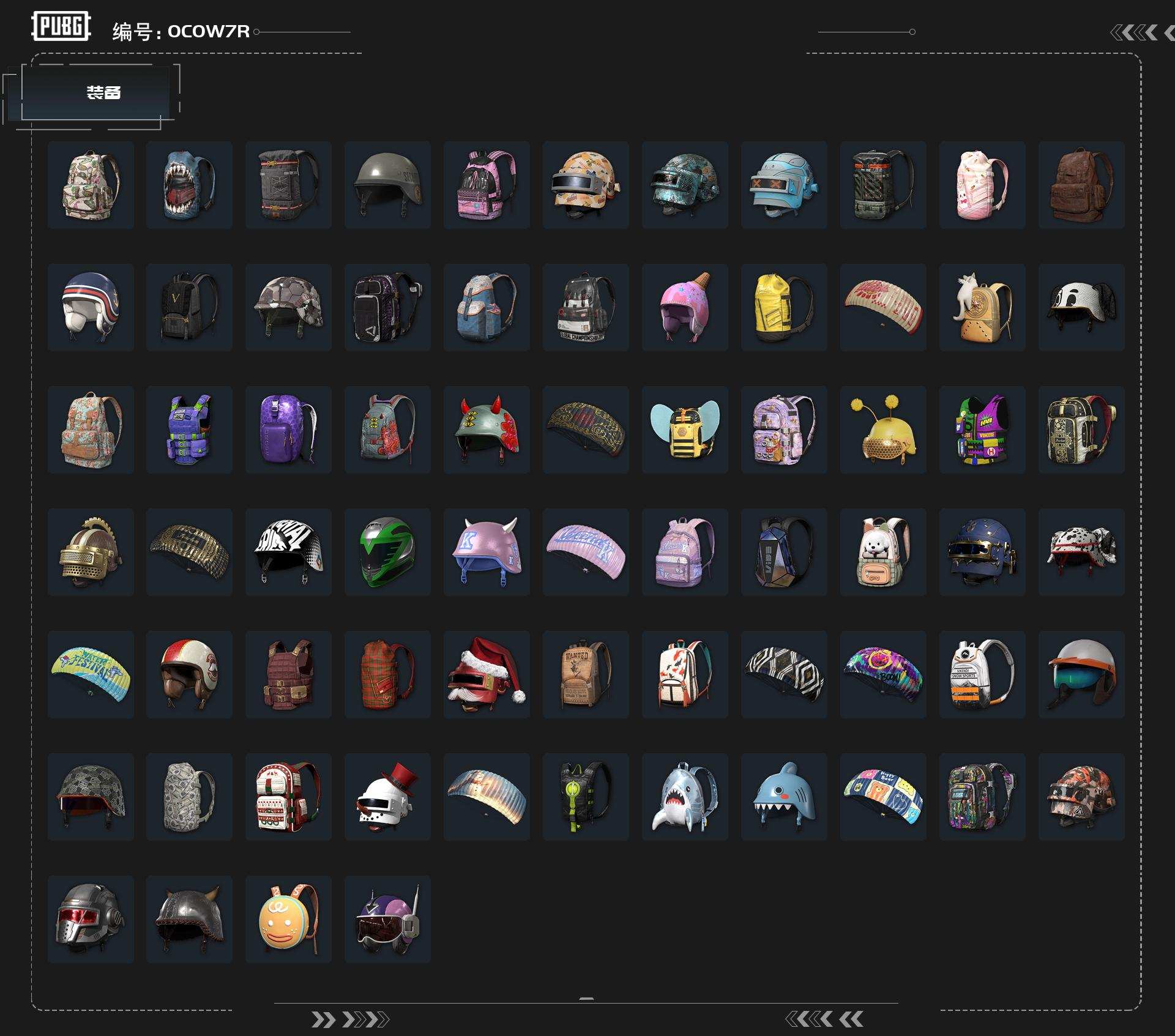Screen dimensions: 1175x1036
Task: Select the pink striped parachute
Action: pyautogui.click(x=586, y=552)
